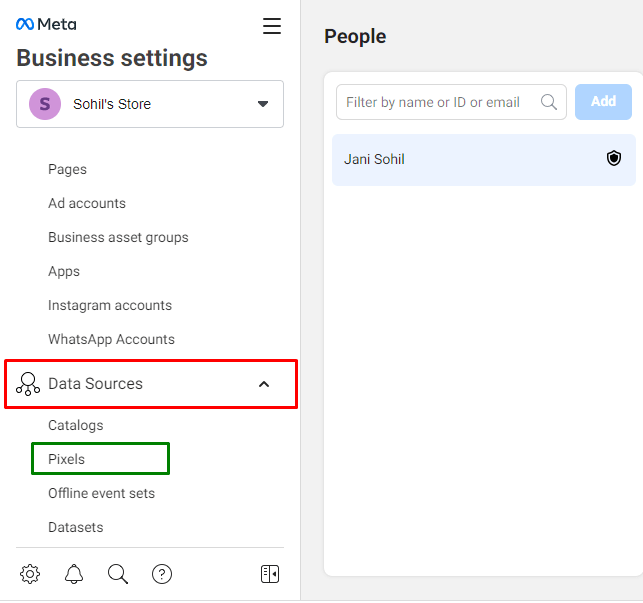Click the search icon in filter field

pyautogui.click(x=549, y=102)
